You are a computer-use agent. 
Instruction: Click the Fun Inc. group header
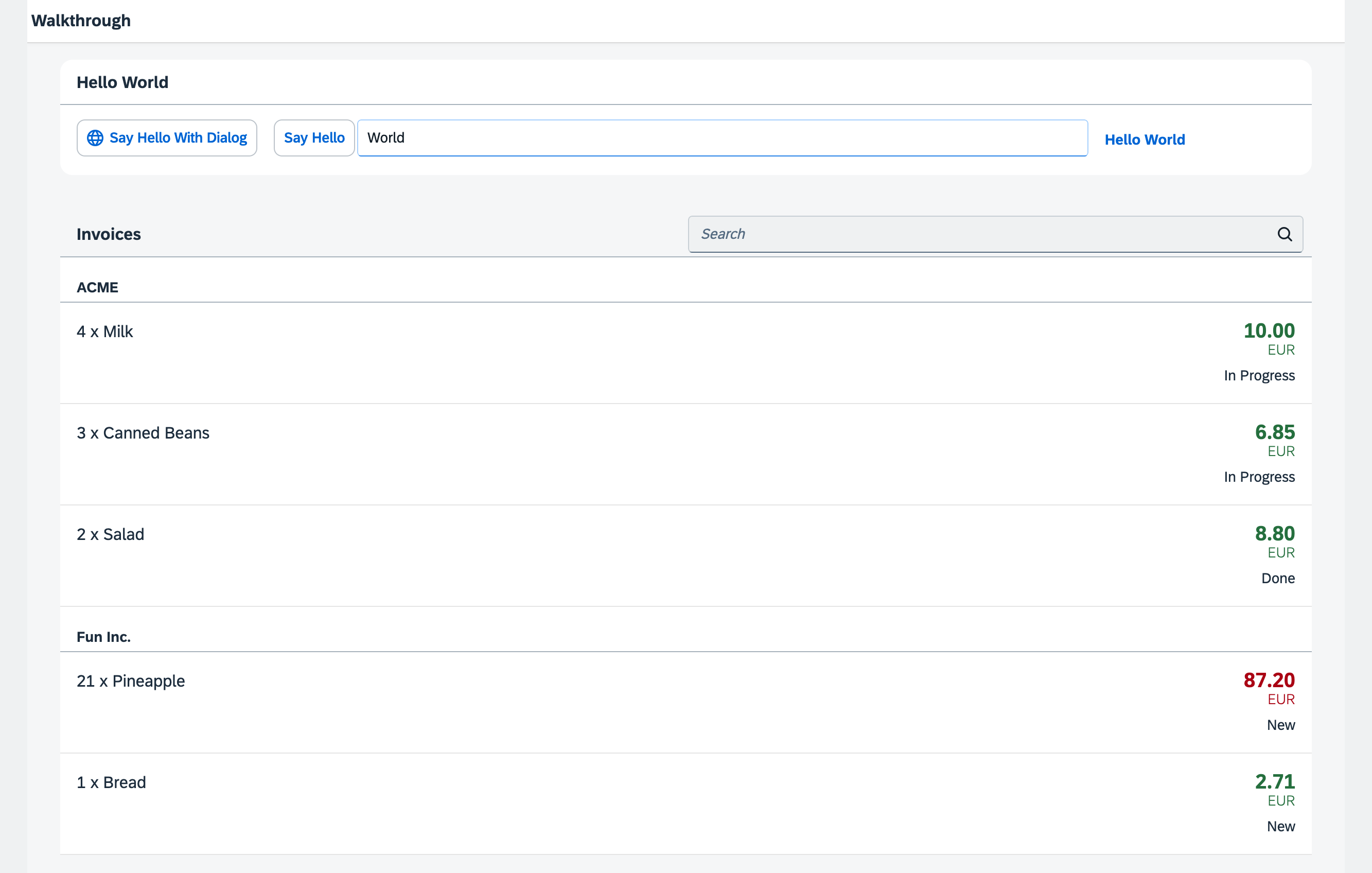click(104, 637)
